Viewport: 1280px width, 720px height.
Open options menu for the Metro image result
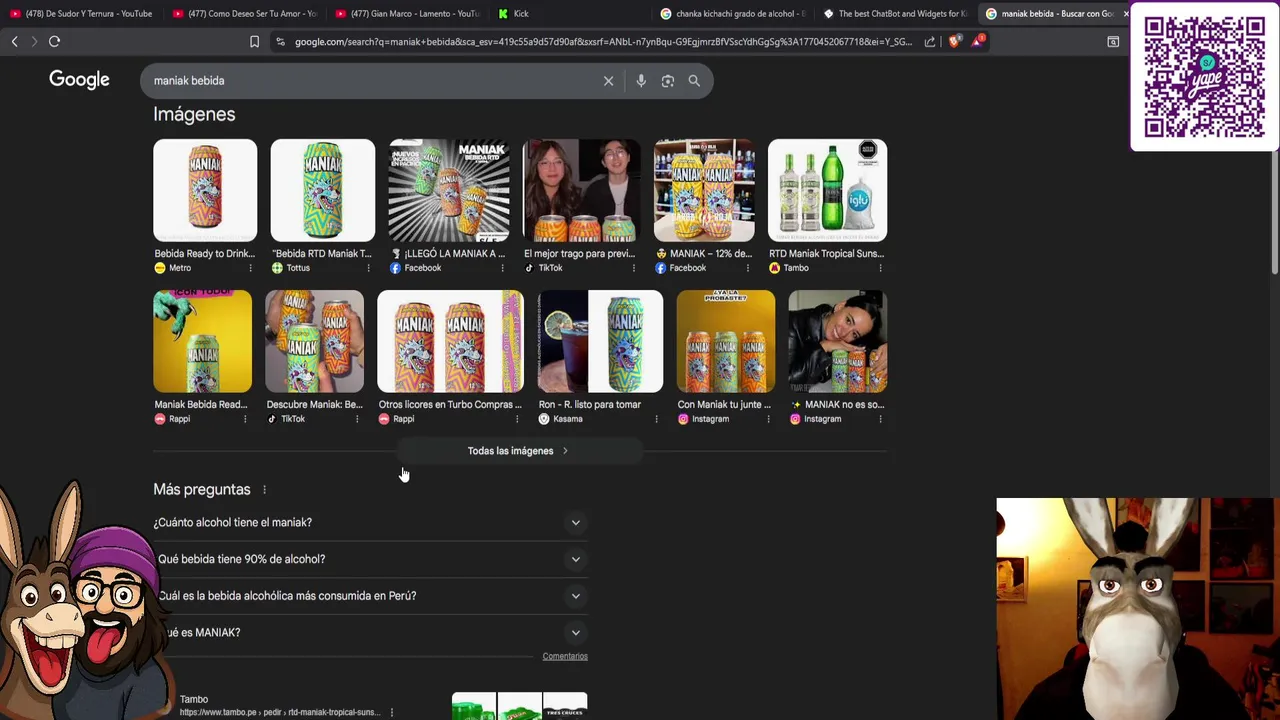(x=251, y=268)
